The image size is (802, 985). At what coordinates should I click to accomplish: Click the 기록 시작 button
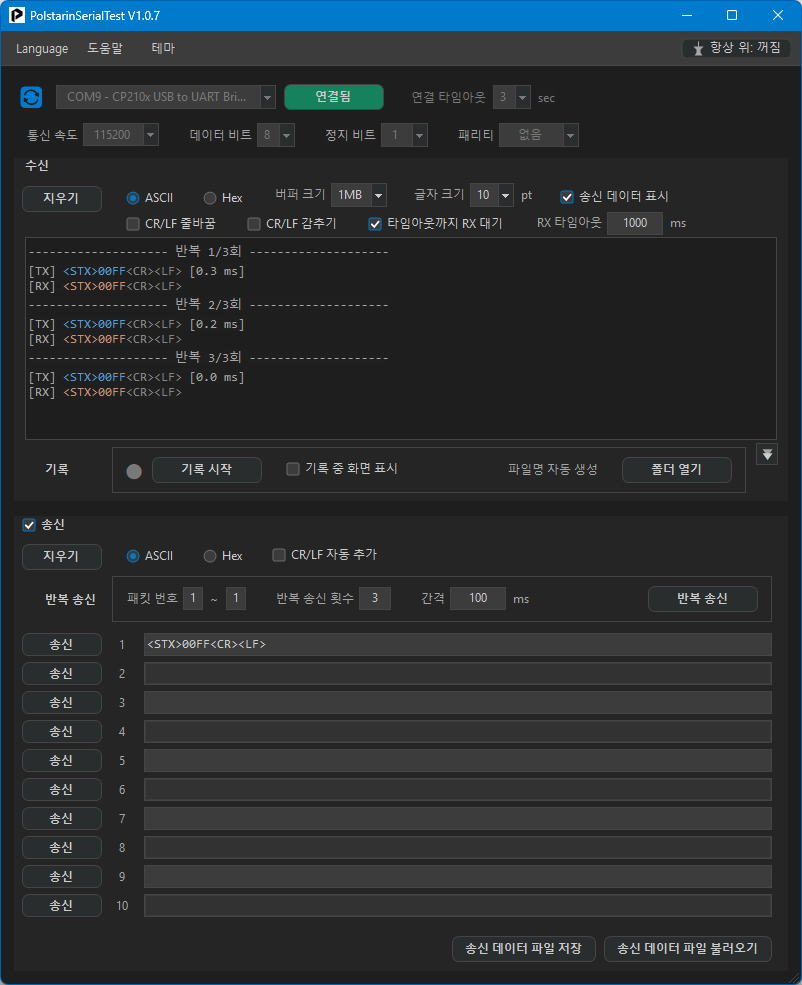[207, 470]
